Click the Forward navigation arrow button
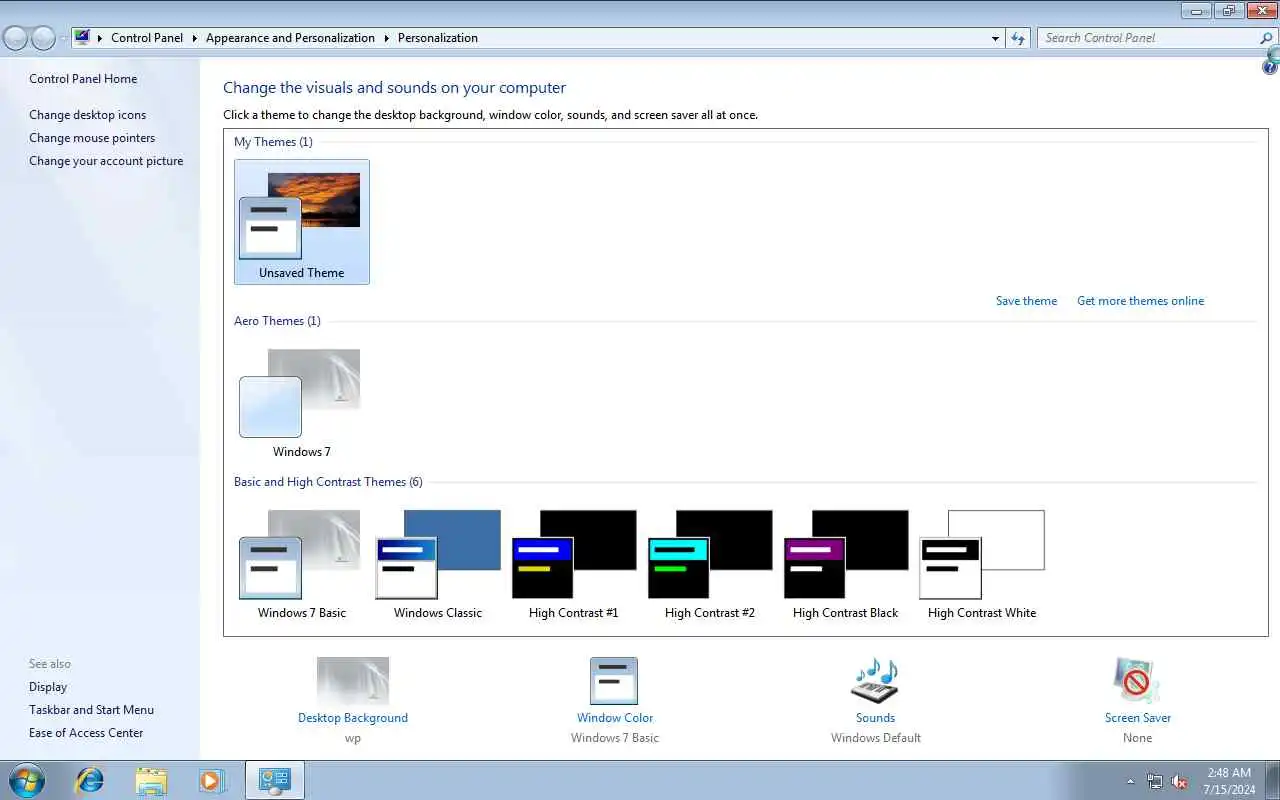This screenshot has height=800, width=1280. [x=43, y=38]
